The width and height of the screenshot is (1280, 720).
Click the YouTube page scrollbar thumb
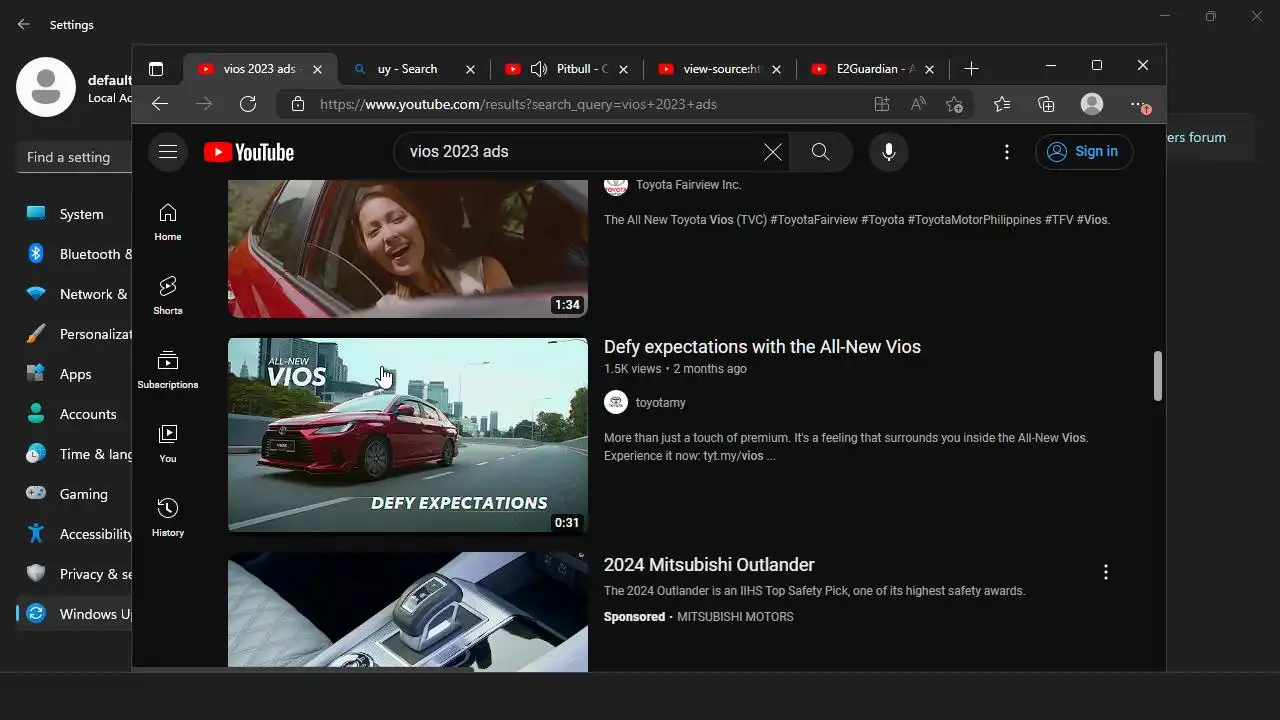[x=1158, y=376]
